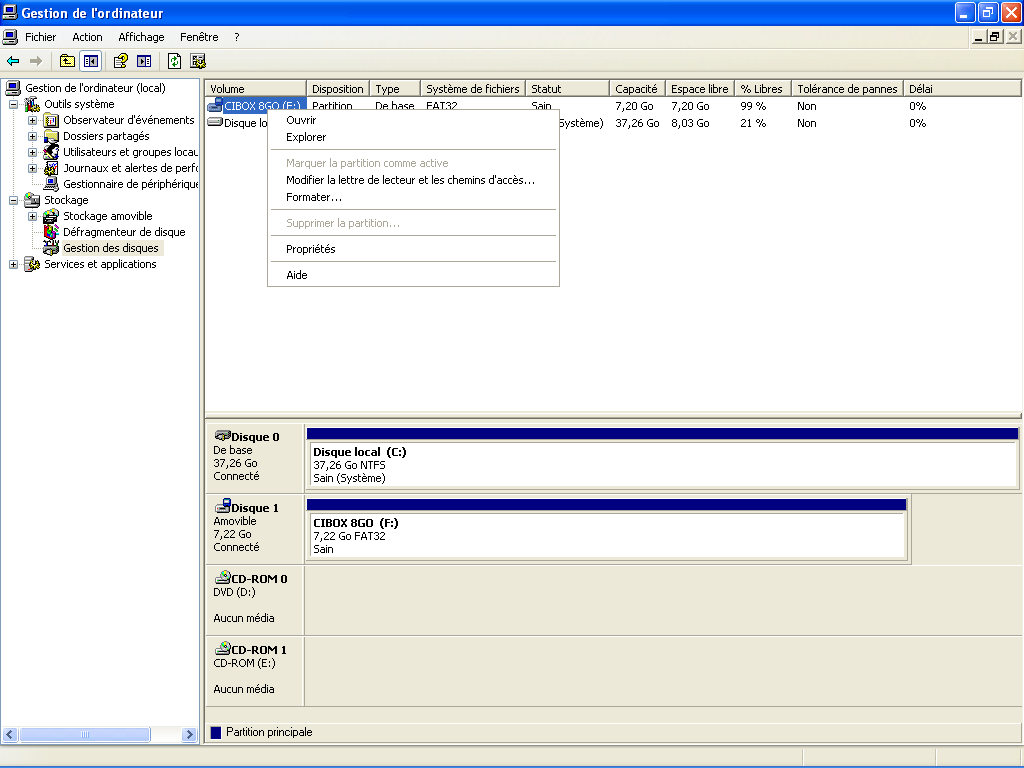
Task: Sort by the Capacité column header
Action: click(636, 89)
